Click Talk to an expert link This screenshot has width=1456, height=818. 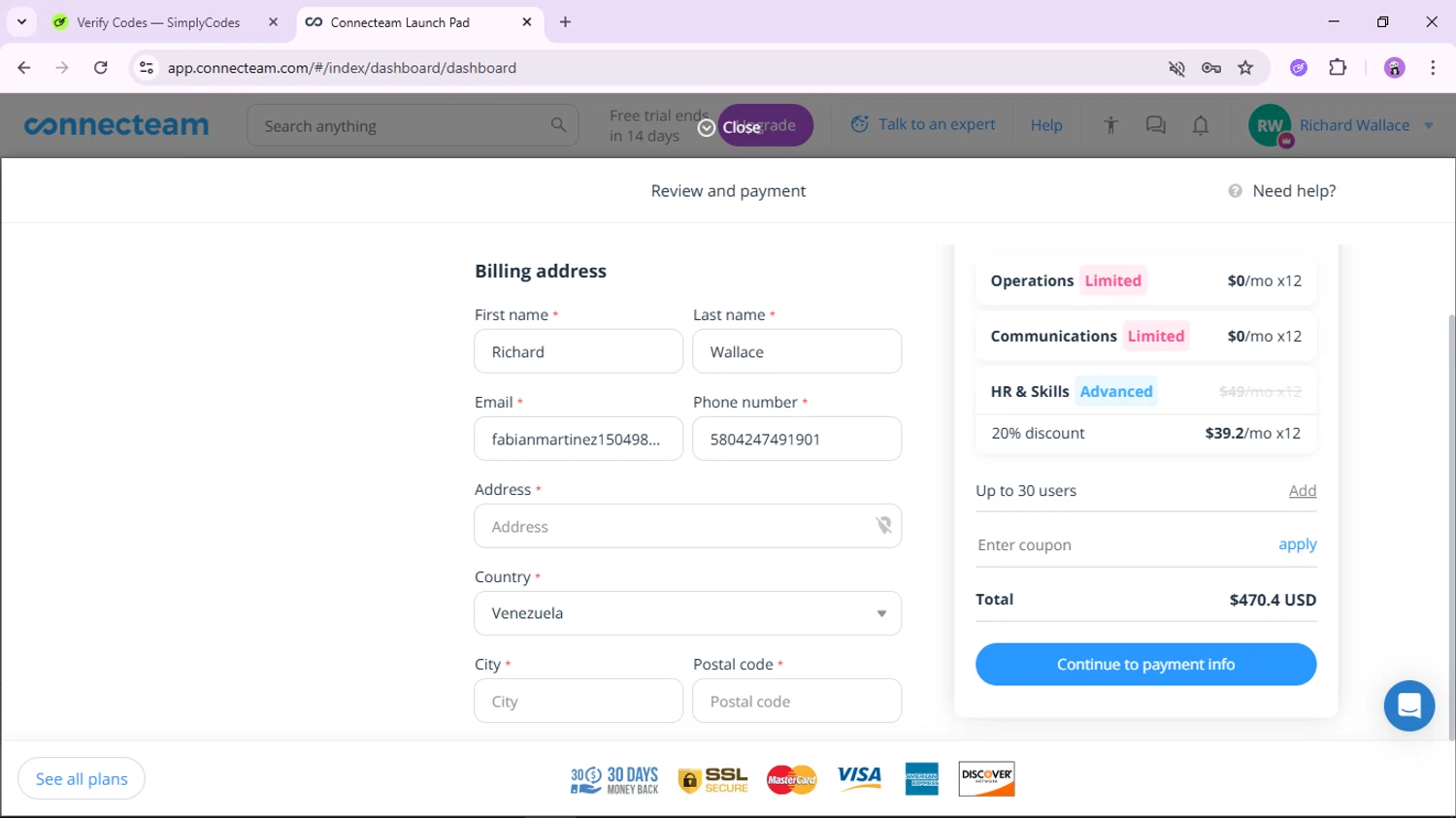point(937,124)
